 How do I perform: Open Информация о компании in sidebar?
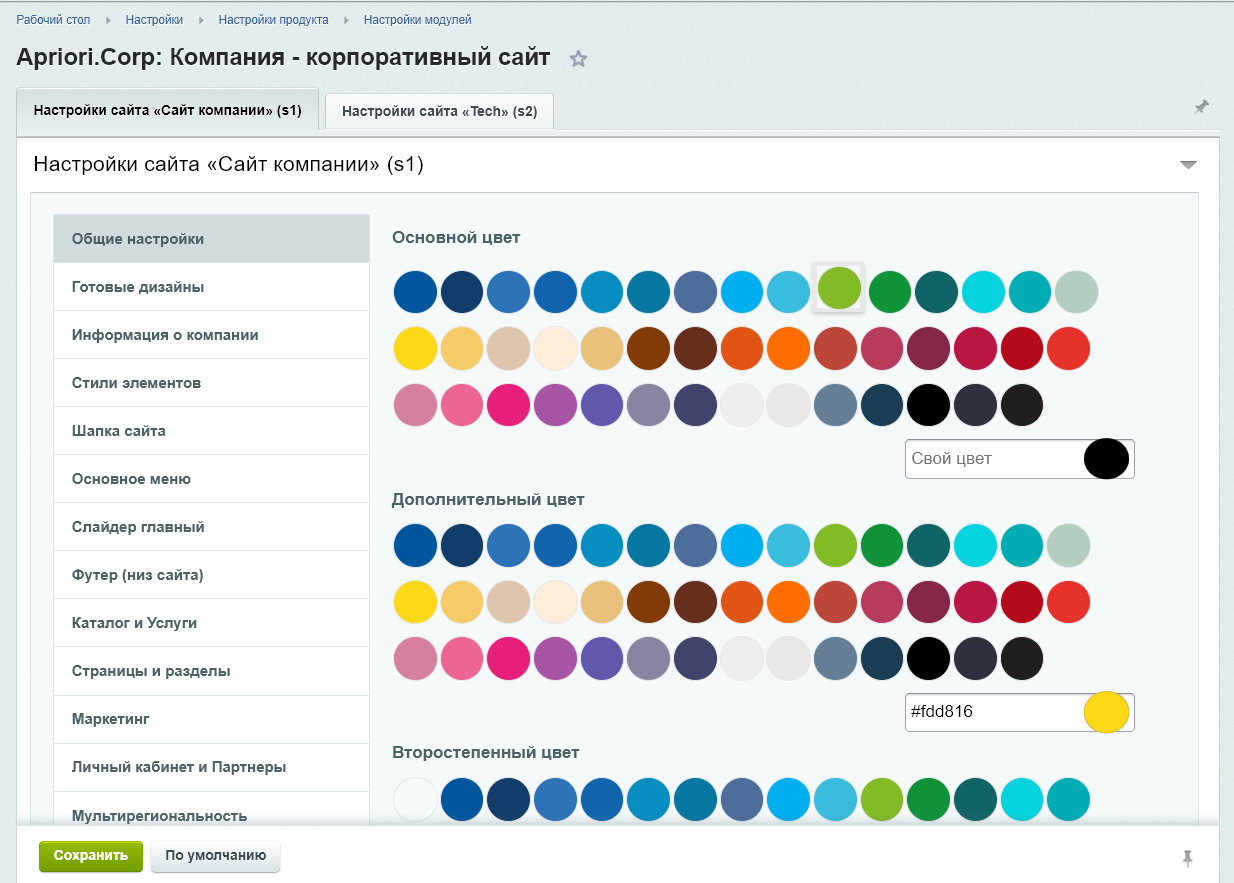[x=165, y=335]
